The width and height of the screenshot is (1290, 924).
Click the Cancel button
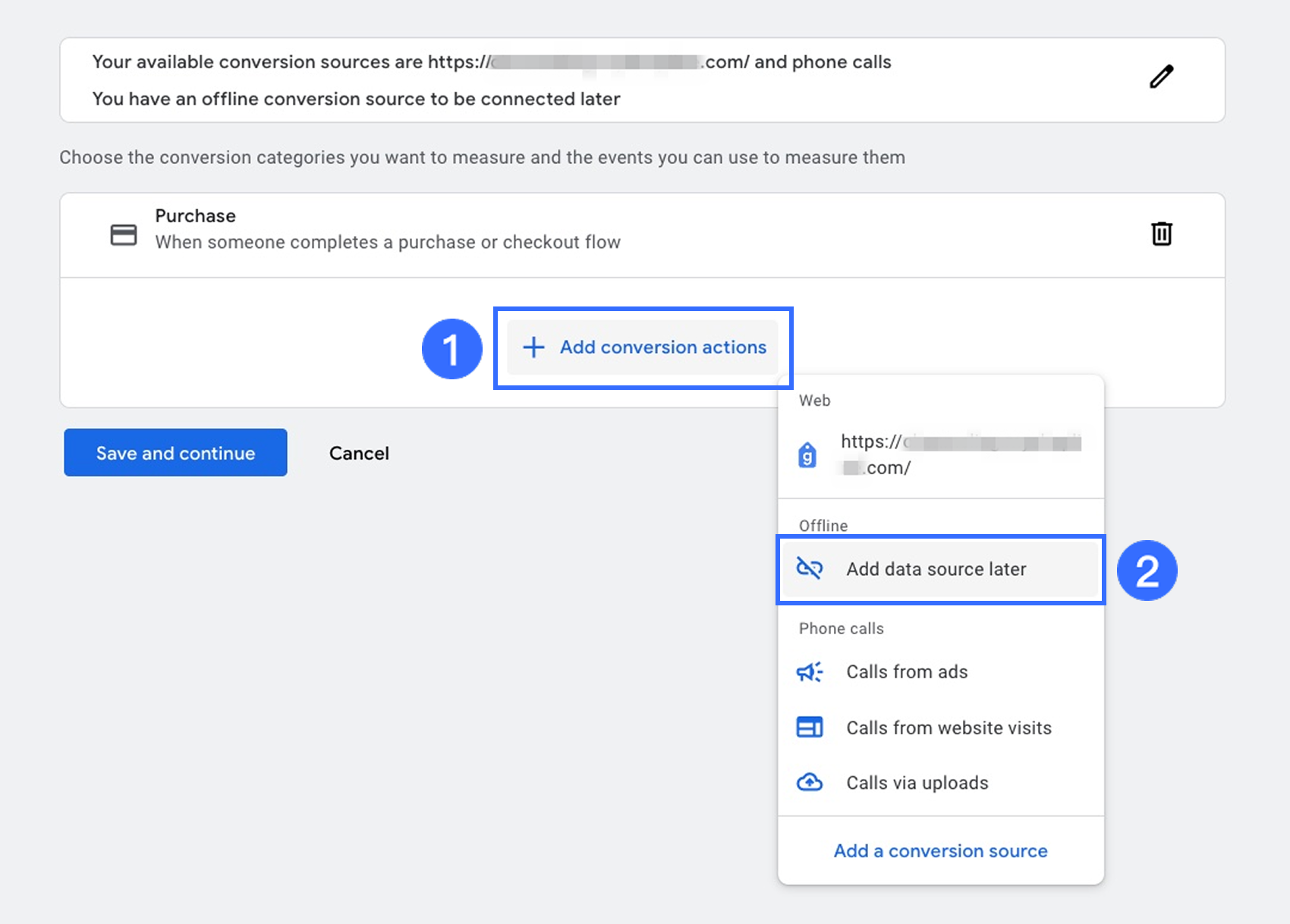pyautogui.click(x=359, y=454)
